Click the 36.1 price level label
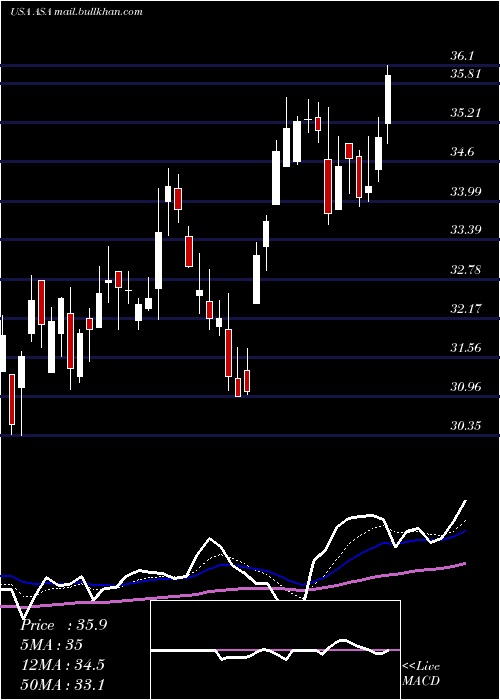 point(462,56)
